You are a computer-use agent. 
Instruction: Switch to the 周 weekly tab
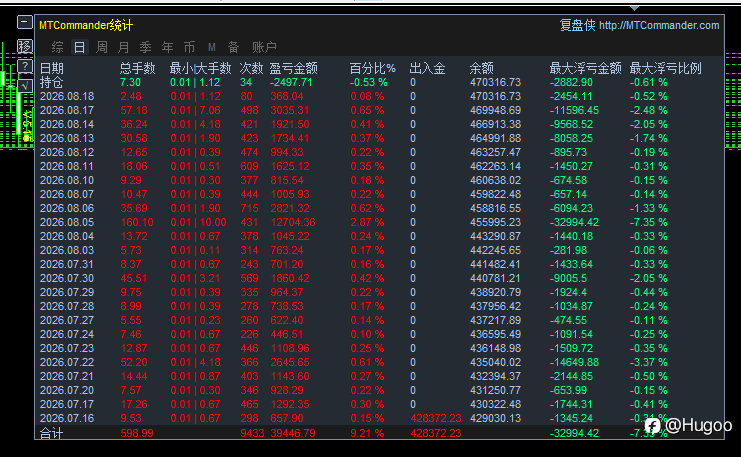102,47
